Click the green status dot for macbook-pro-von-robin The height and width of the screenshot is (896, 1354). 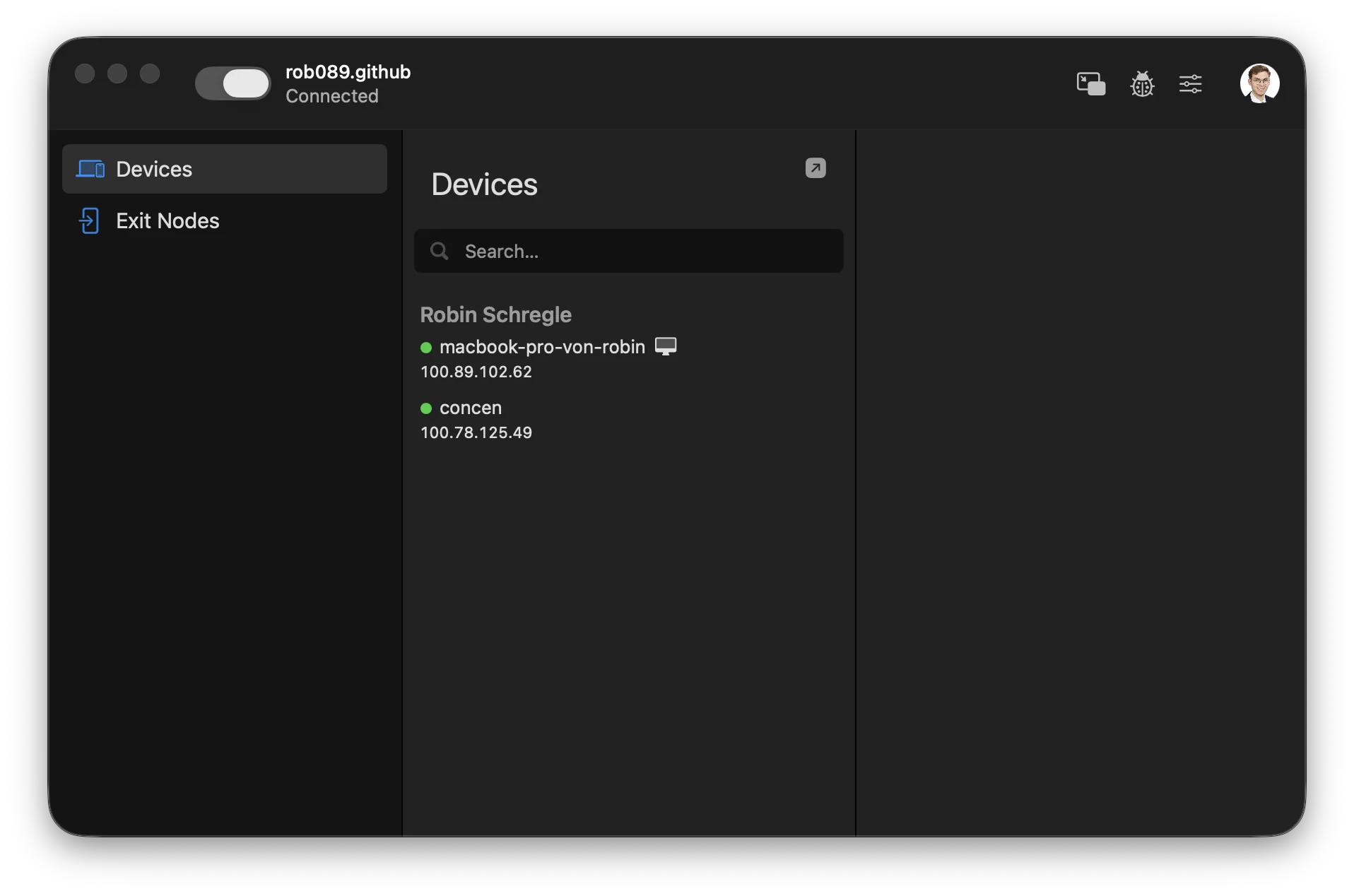pos(426,348)
